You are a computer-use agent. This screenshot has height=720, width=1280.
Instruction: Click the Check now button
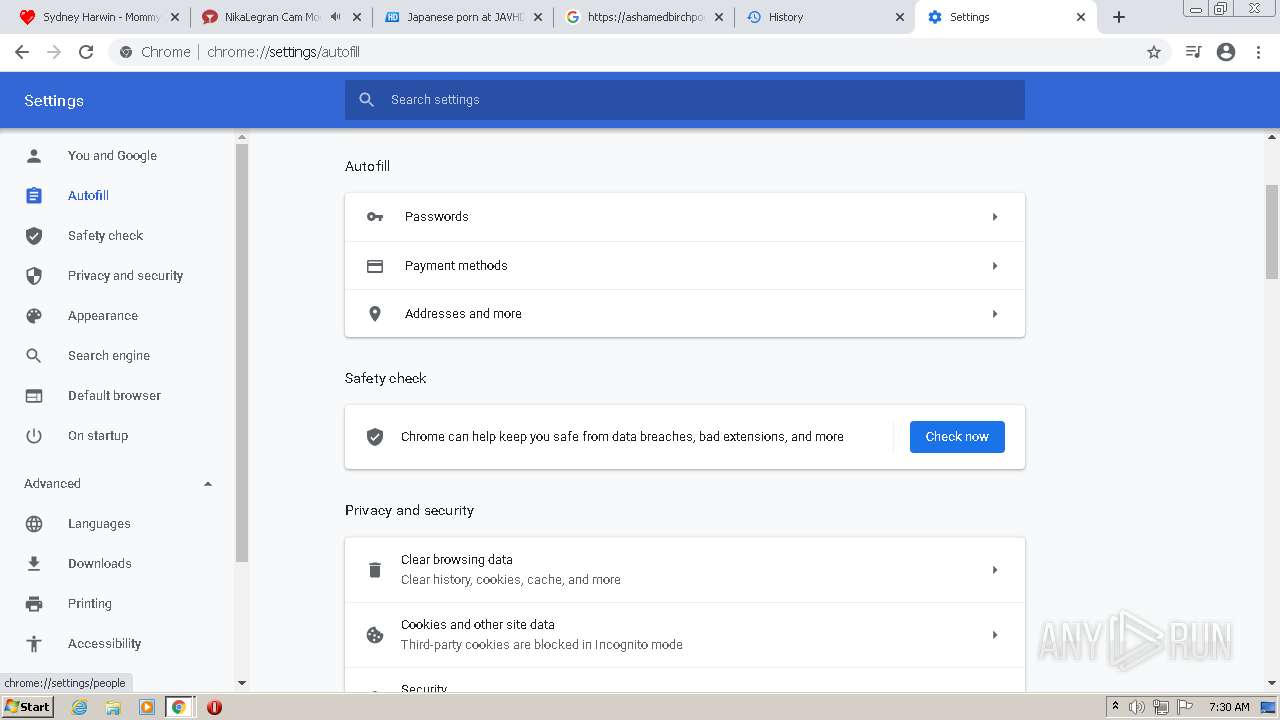coord(957,437)
